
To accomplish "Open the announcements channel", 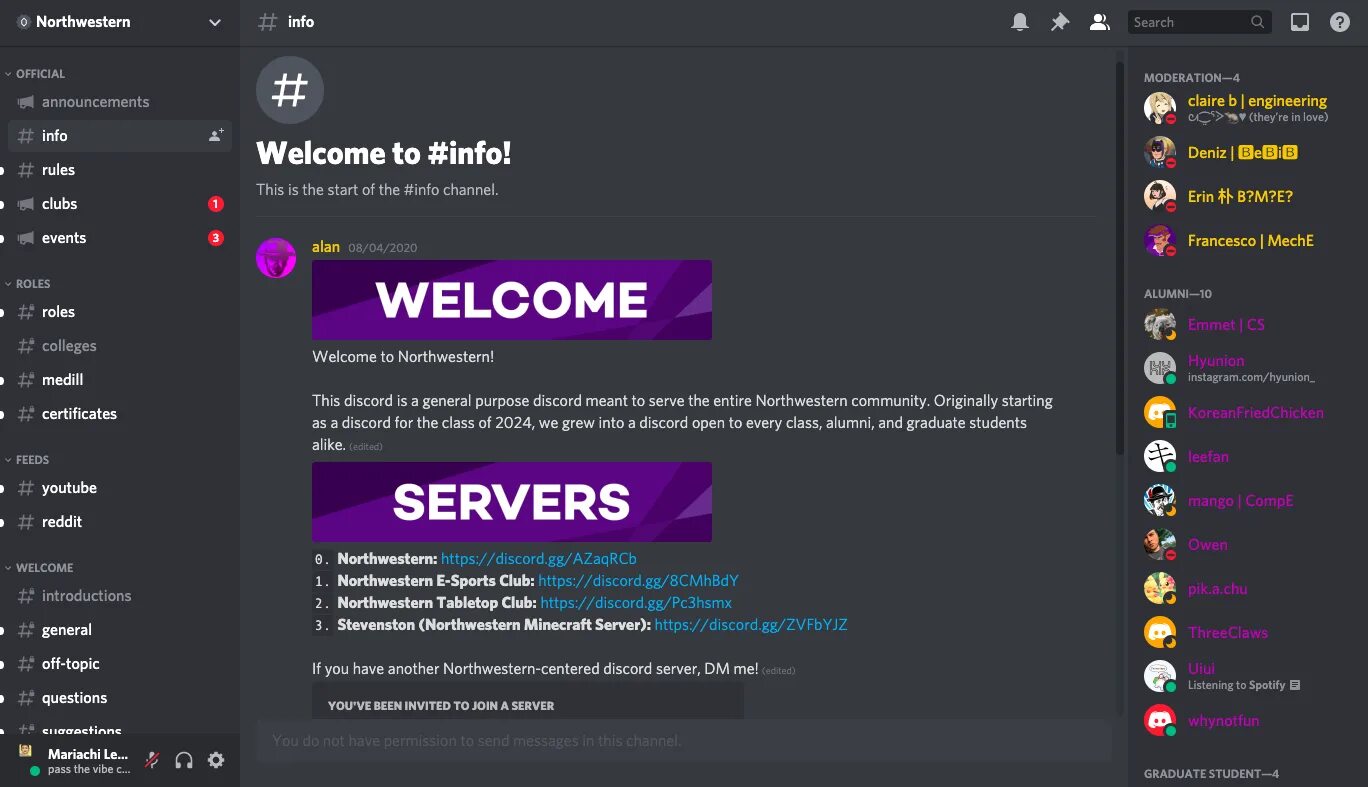I will click(120, 102).
